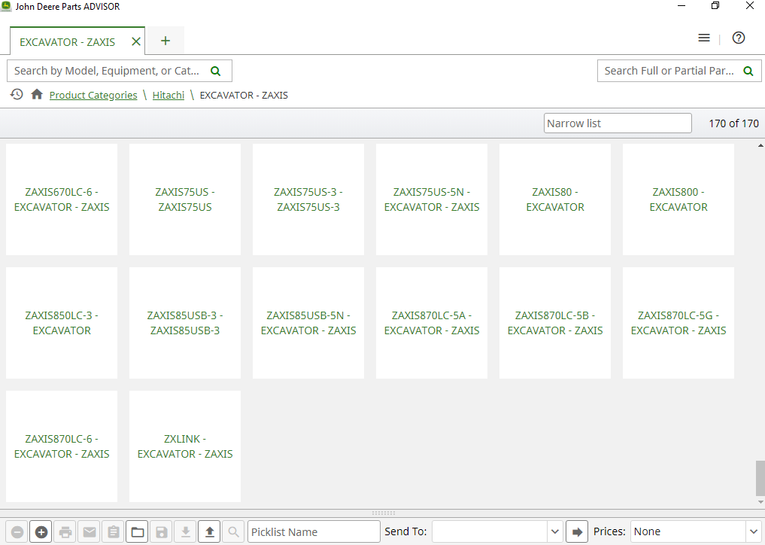Go to home via house icon
Screen dimensions: 765x545
37,95
